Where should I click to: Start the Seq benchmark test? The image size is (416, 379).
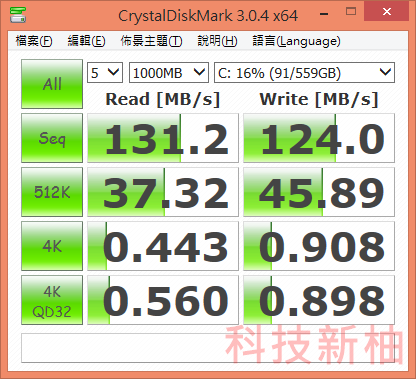52,138
